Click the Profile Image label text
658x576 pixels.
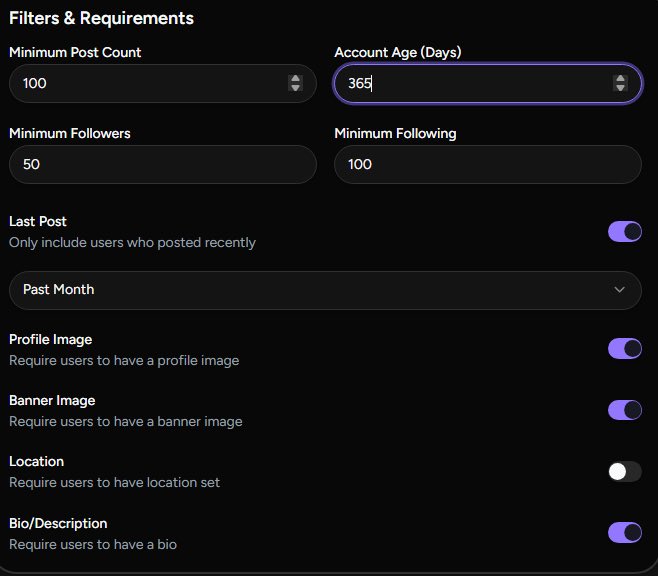pos(50,340)
